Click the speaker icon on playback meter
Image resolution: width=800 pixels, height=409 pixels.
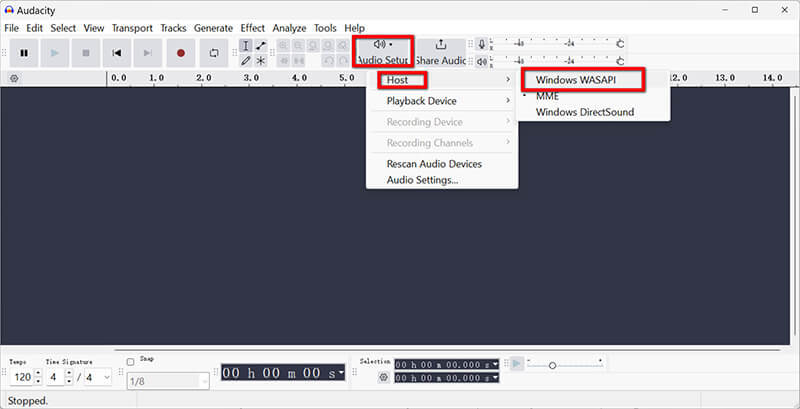481,61
